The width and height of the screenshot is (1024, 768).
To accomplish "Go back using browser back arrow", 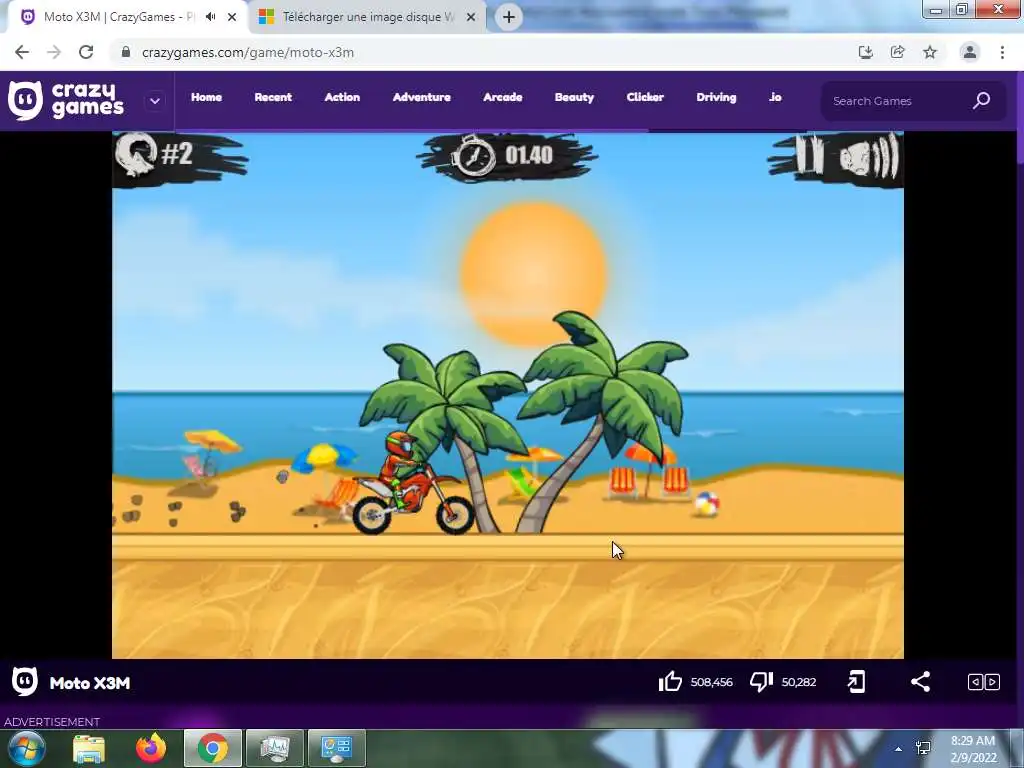I will 22,52.
